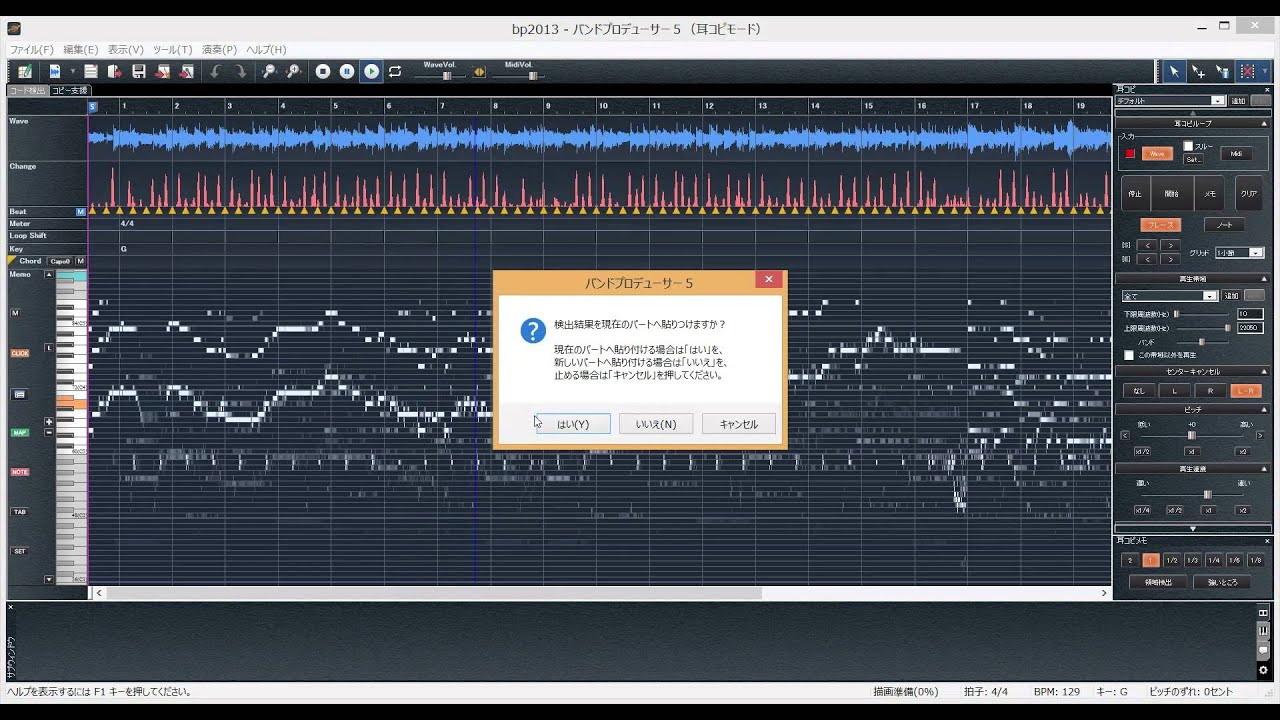The height and width of the screenshot is (720, 1280).
Task: Click the orange balance icon between volume sliders
Action: coord(479,72)
